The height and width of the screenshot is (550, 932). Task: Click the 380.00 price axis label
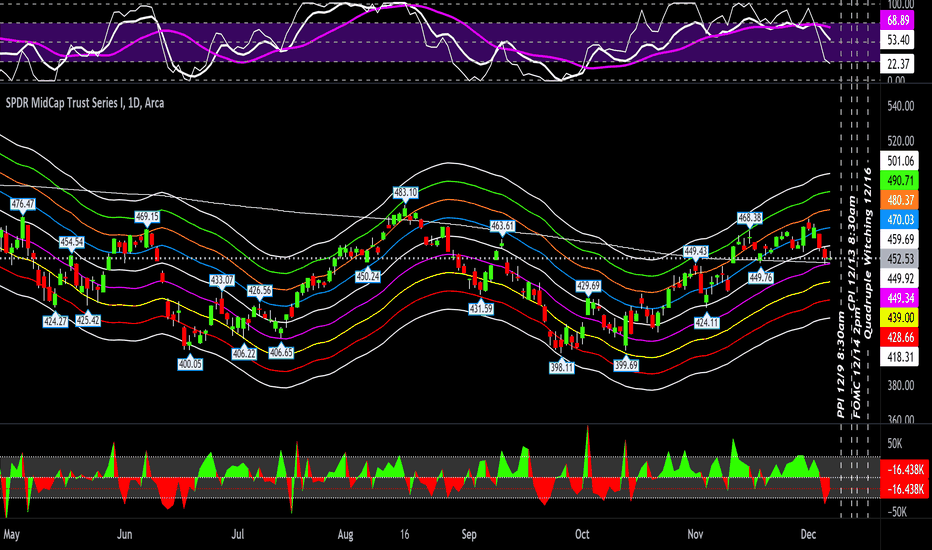(900, 385)
